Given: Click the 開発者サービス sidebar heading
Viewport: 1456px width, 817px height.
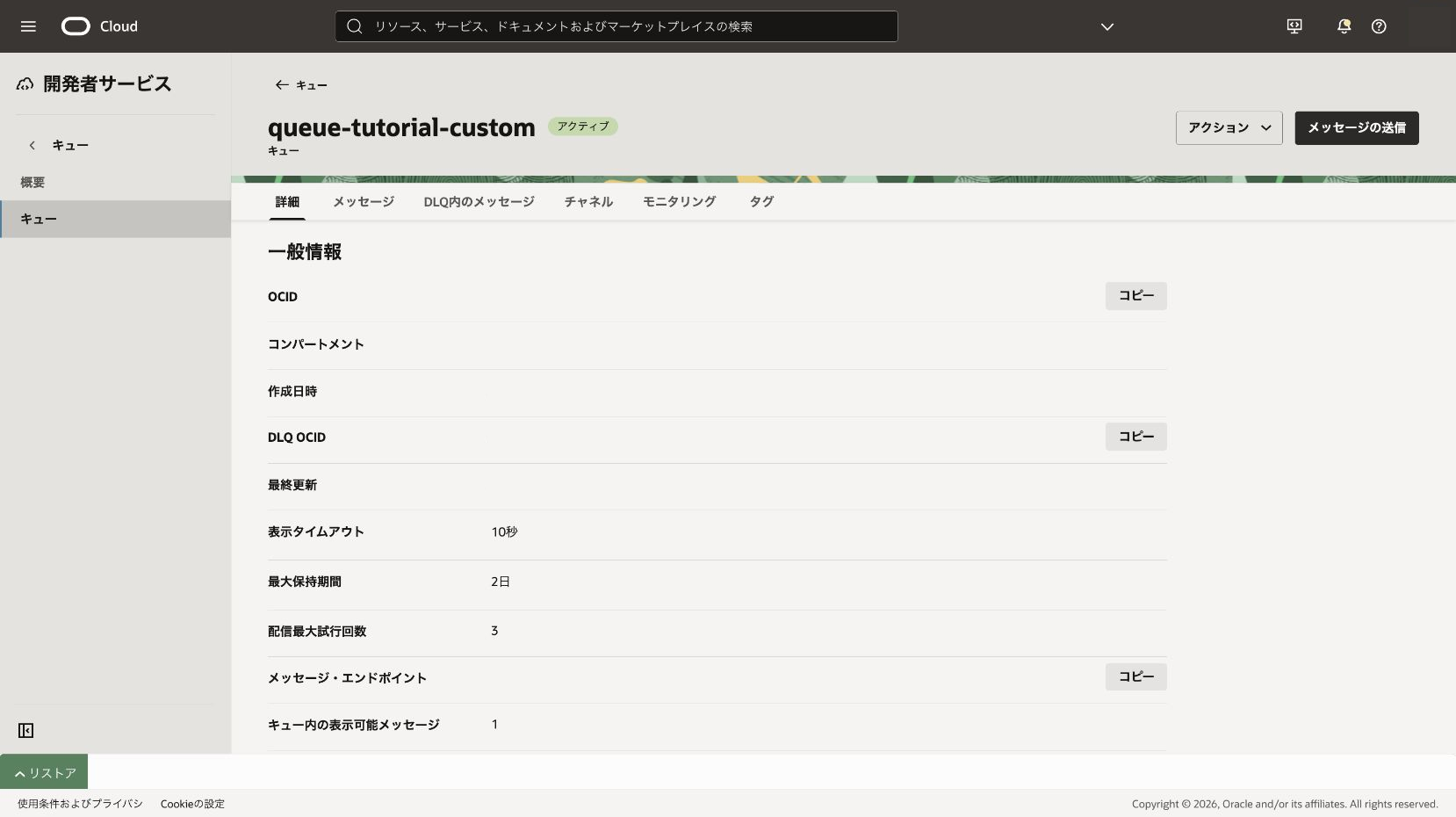Looking at the screenshot, I should click(x=107, y=84).
